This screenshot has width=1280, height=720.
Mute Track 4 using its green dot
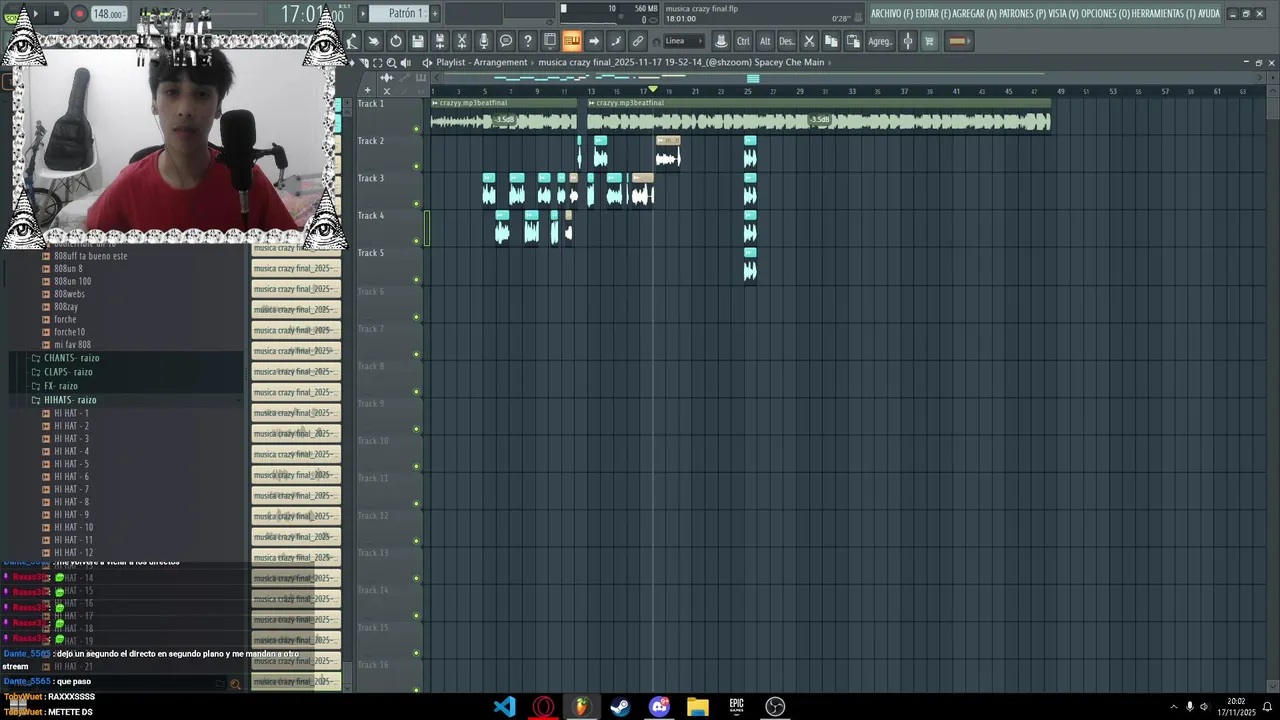pyautogui.click(x=417, y=241)
